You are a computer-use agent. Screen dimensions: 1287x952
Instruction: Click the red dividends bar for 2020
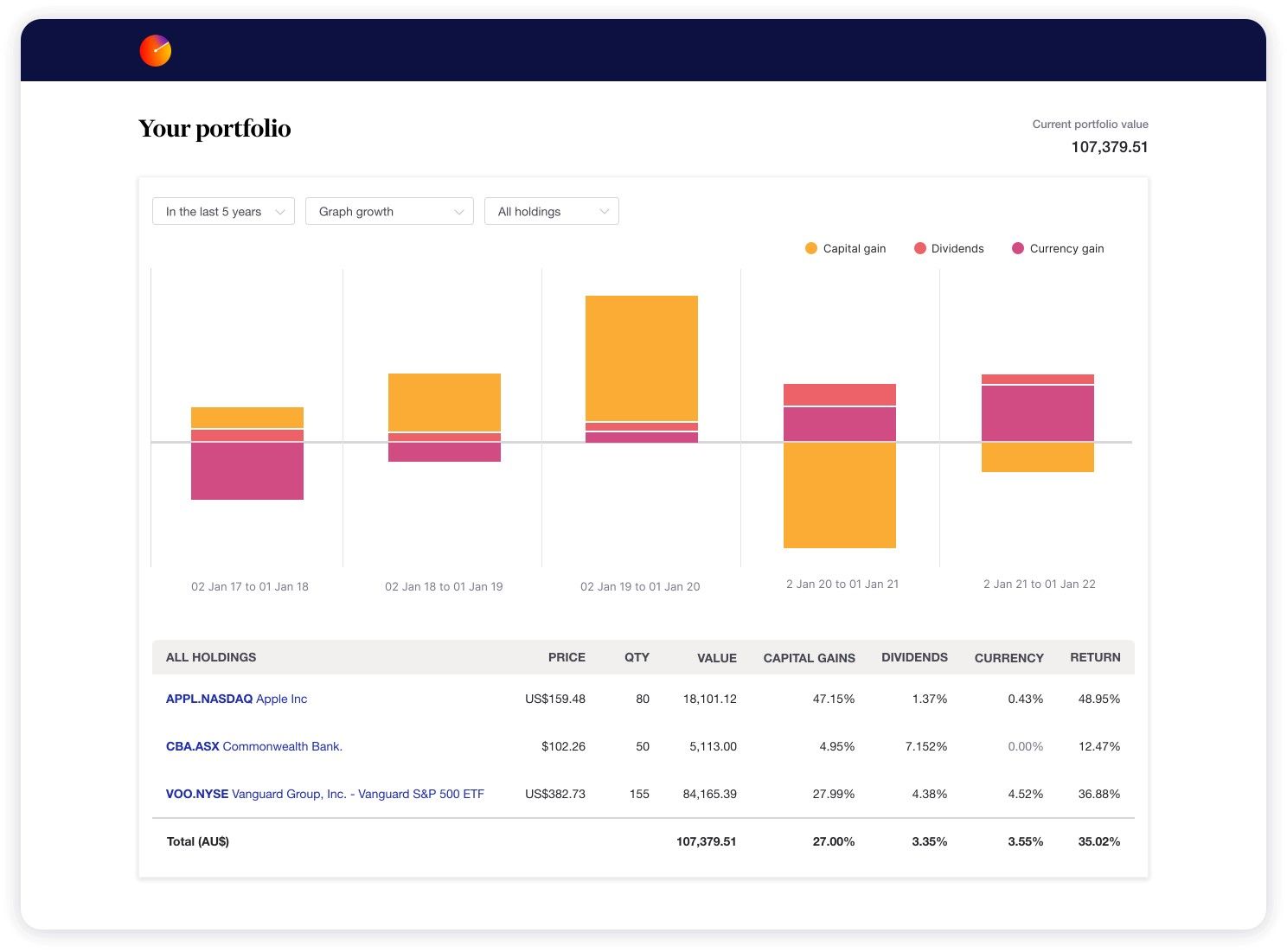840,394
